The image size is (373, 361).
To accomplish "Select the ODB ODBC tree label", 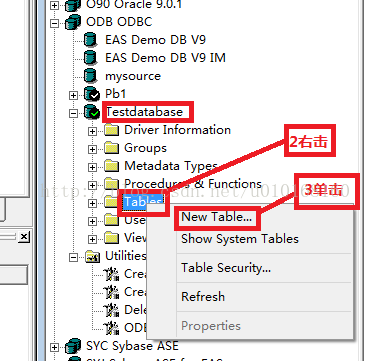I will click(119, 22).
